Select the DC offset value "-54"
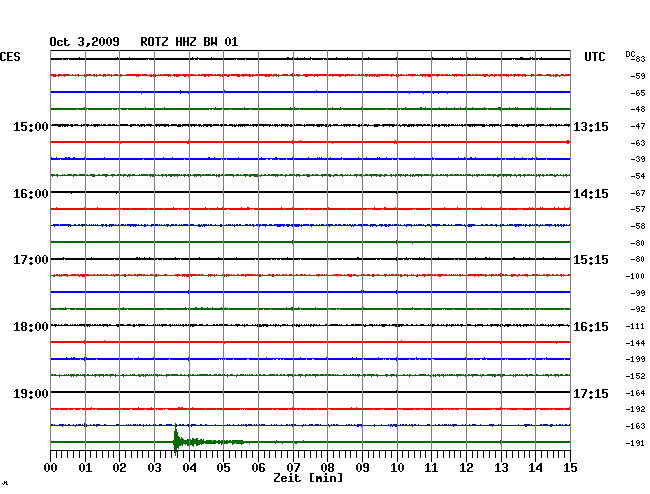Viewport: 650px width, 494px height. point(638,176)
